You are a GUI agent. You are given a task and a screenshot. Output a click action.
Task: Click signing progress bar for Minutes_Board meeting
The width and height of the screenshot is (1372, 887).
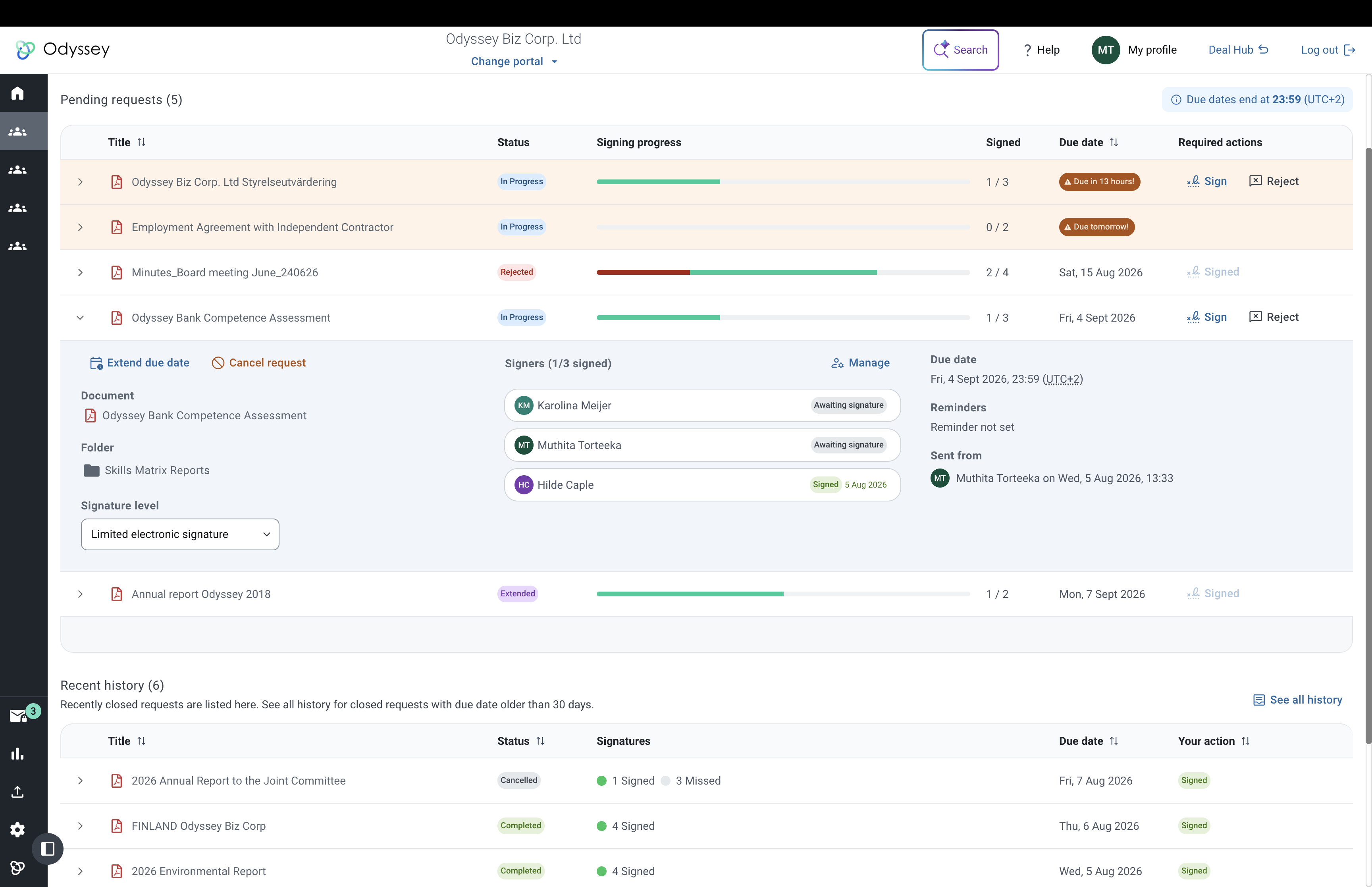tap(783, 272)
